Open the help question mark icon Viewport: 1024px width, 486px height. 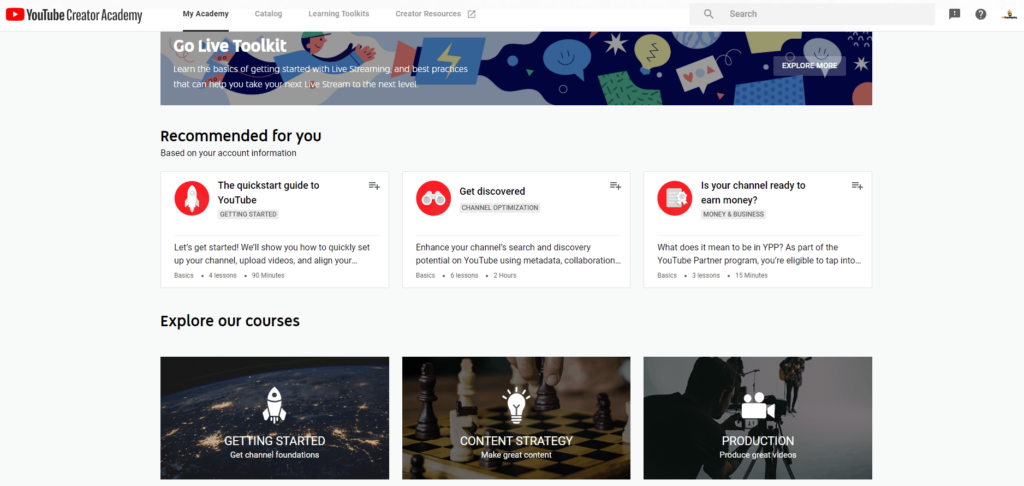981,14
